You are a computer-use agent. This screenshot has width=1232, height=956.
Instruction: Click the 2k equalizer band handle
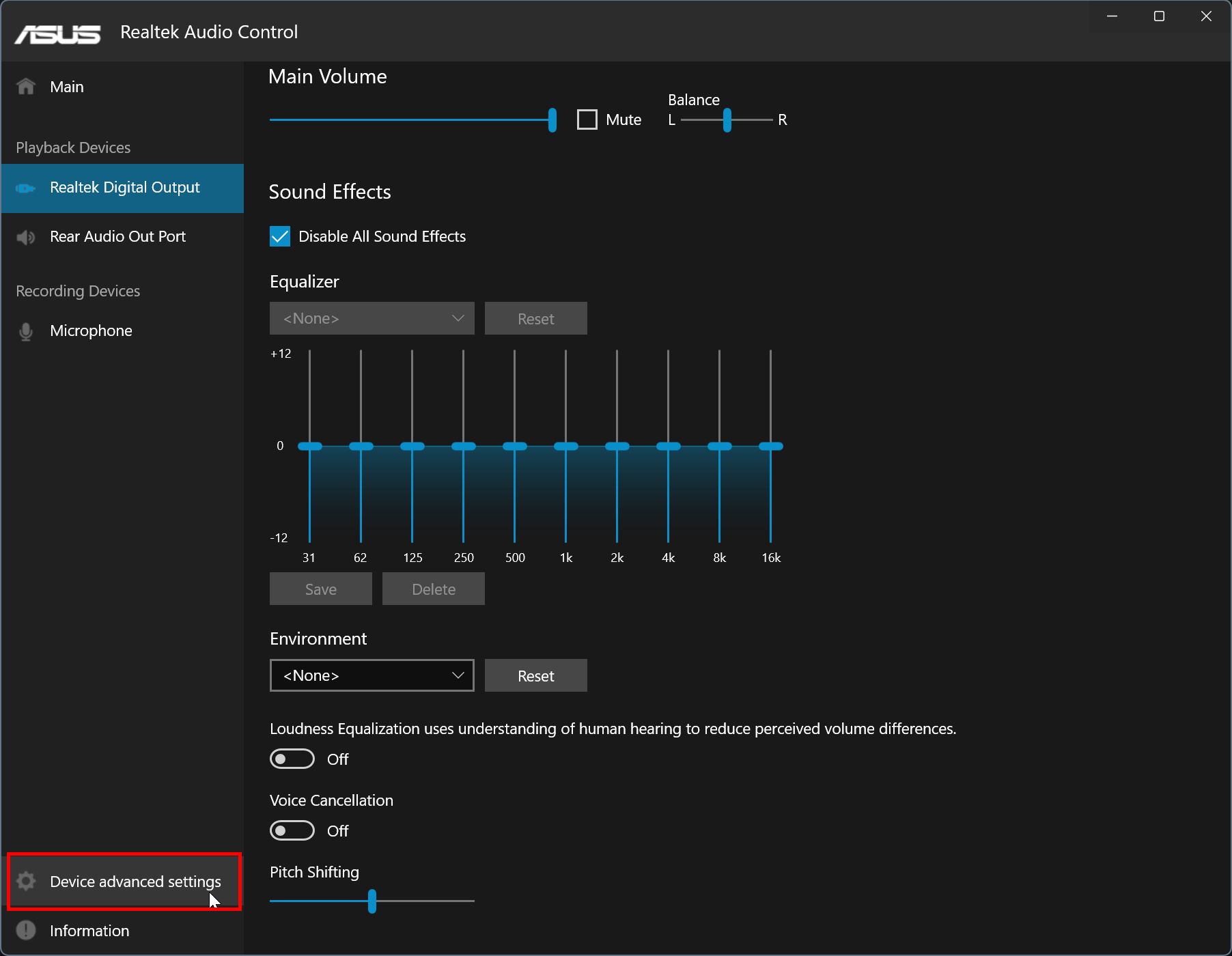coord(617,446)
